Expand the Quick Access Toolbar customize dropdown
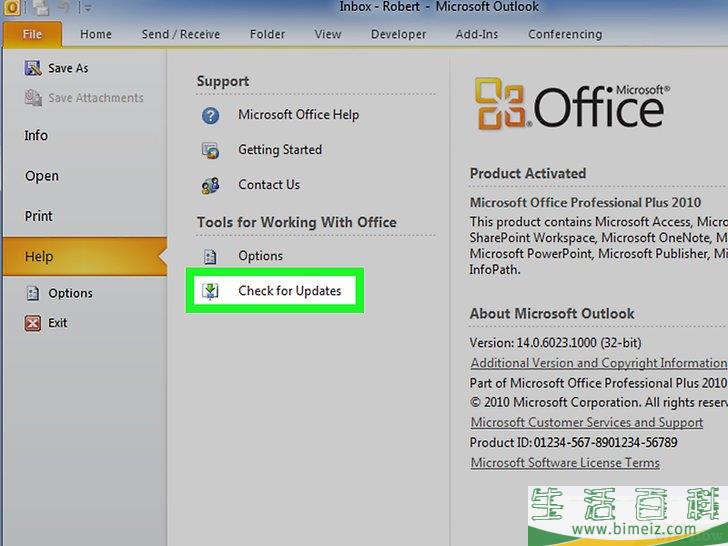 pyautogui.click(x=88, y=9)
